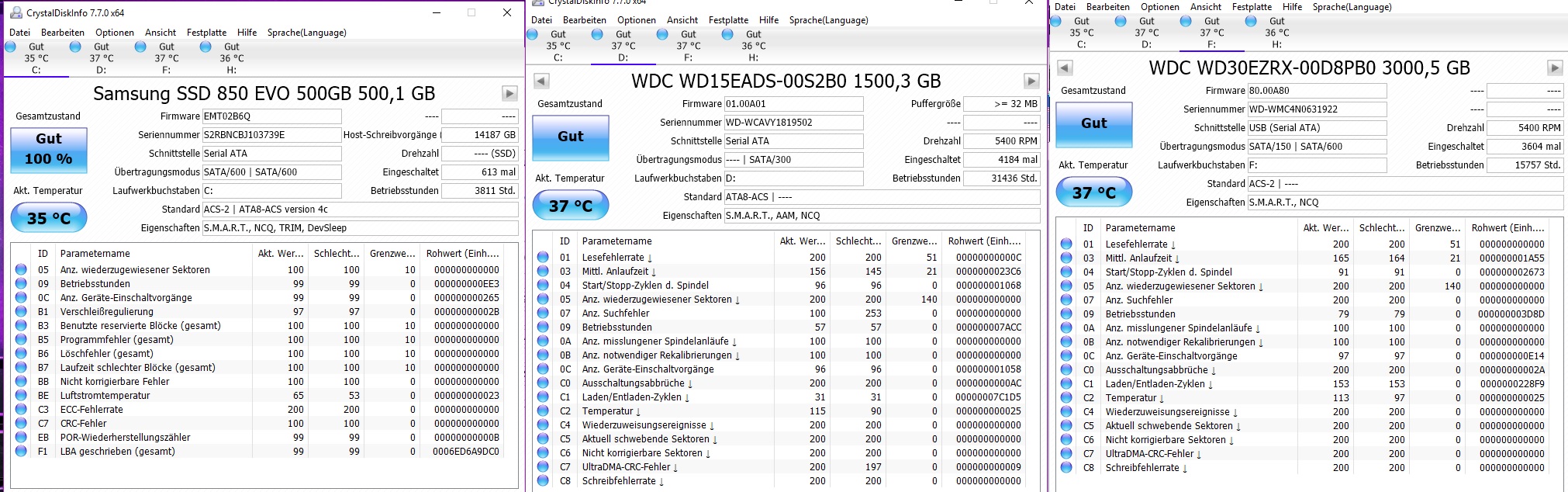Screen dimensions: 1568x492
Task: Open Sprache(Language) menu in WD15EADS window
Action: [x=829, y=20]
